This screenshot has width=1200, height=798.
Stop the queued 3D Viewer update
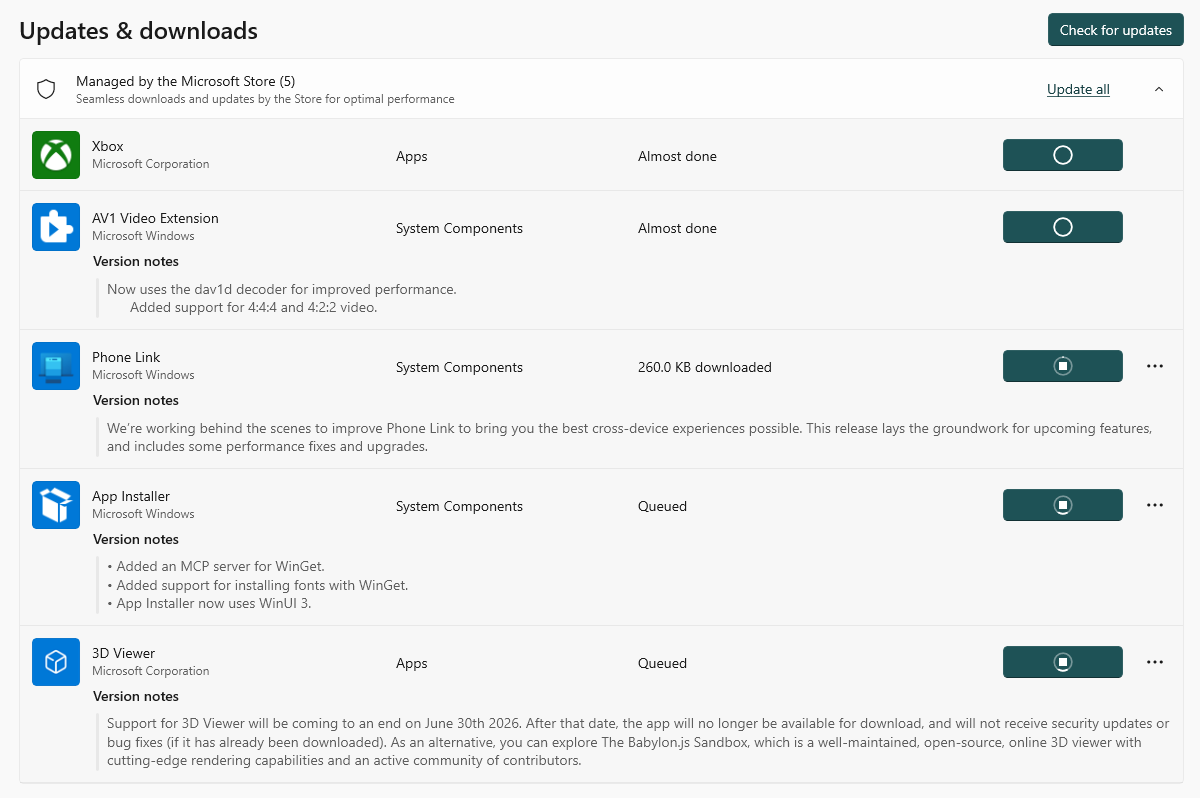(1062, 662)
